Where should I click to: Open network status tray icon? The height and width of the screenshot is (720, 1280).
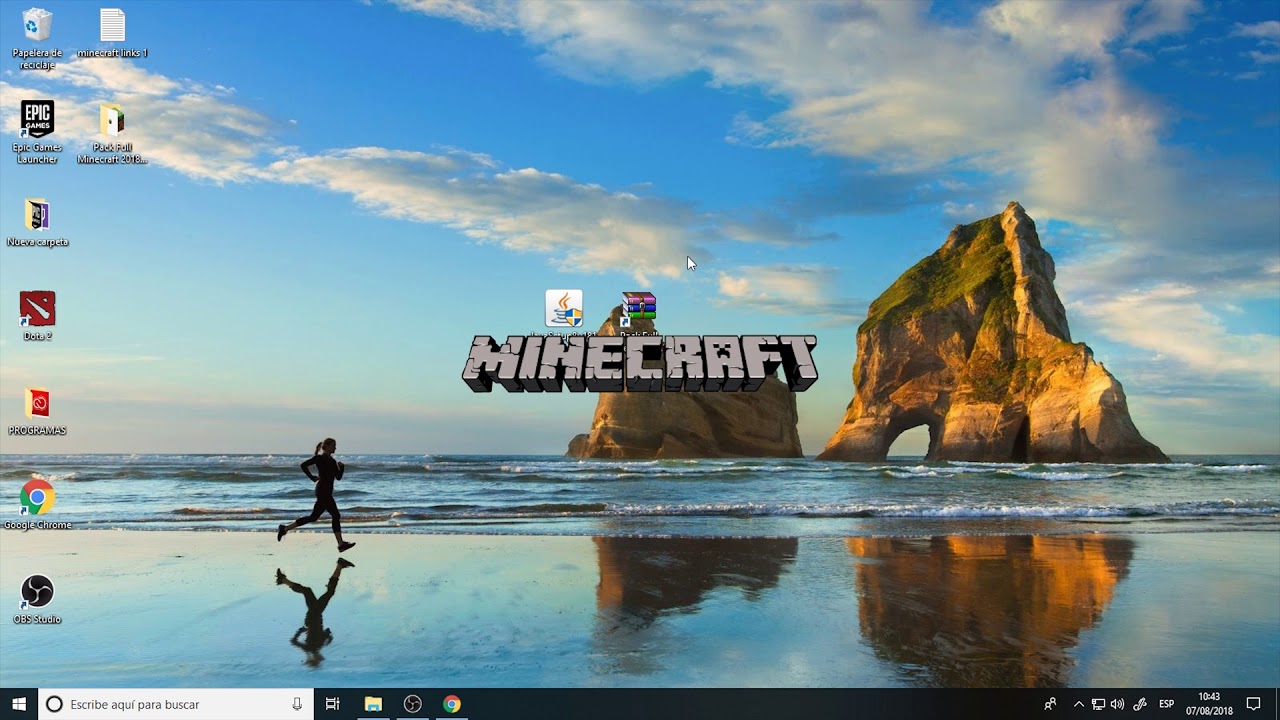click(1098, 704)
